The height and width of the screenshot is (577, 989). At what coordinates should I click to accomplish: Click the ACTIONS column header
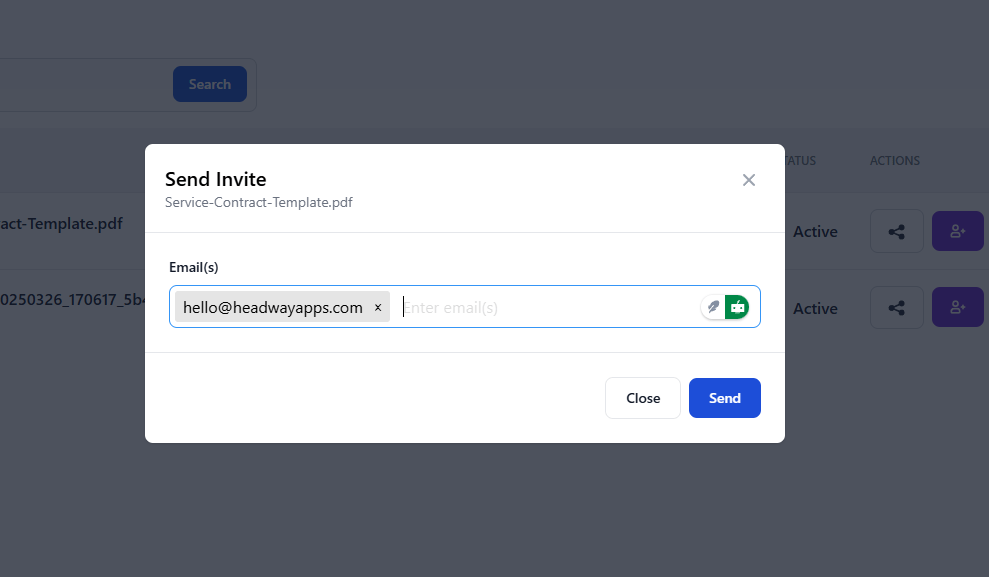click(894, 160)
